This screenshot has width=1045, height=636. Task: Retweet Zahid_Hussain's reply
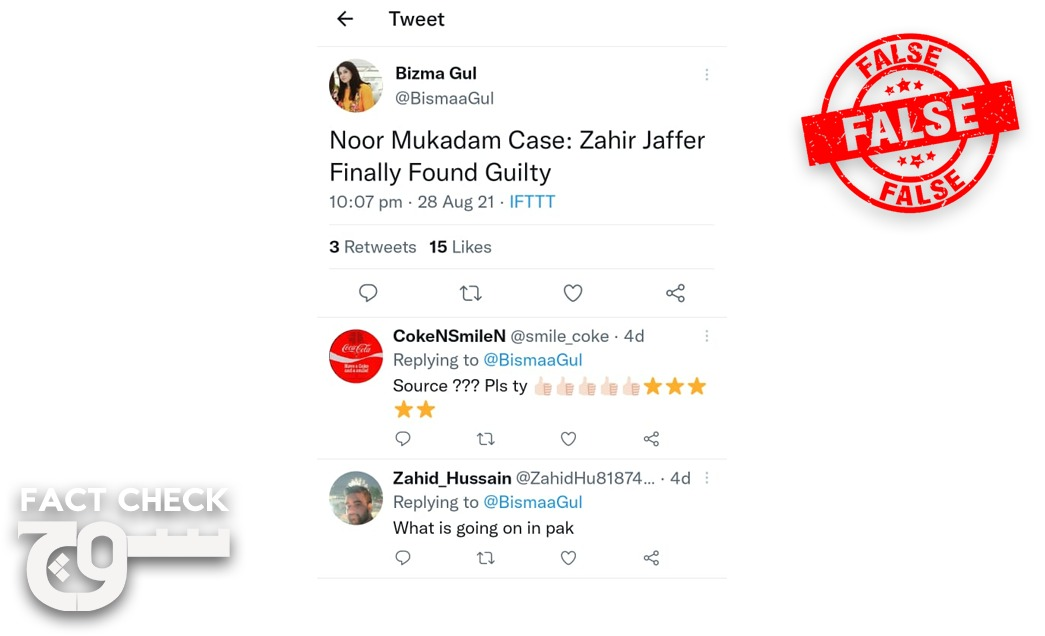click(x=486, y=557)
